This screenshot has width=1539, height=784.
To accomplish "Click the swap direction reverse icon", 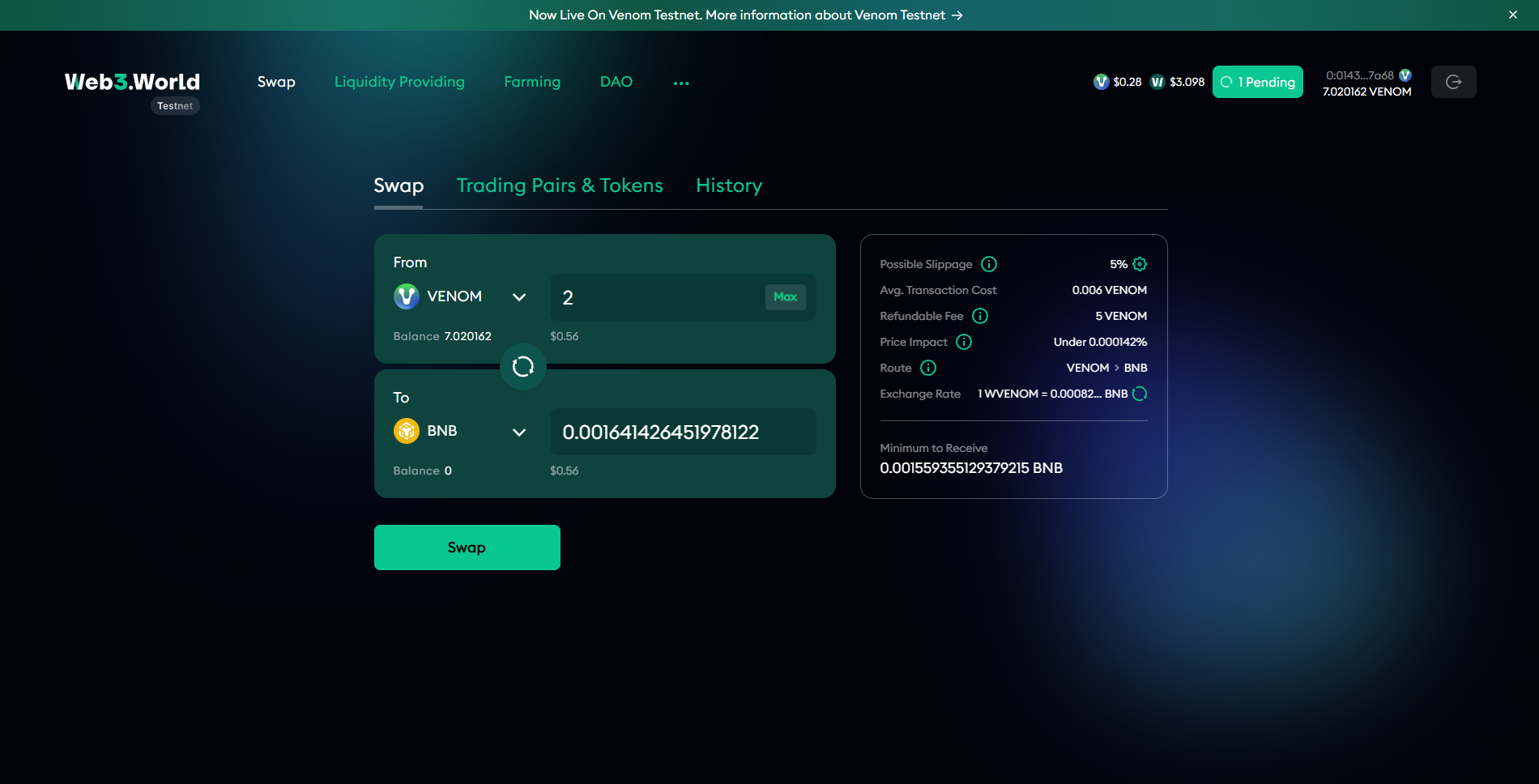I will 523,367.
